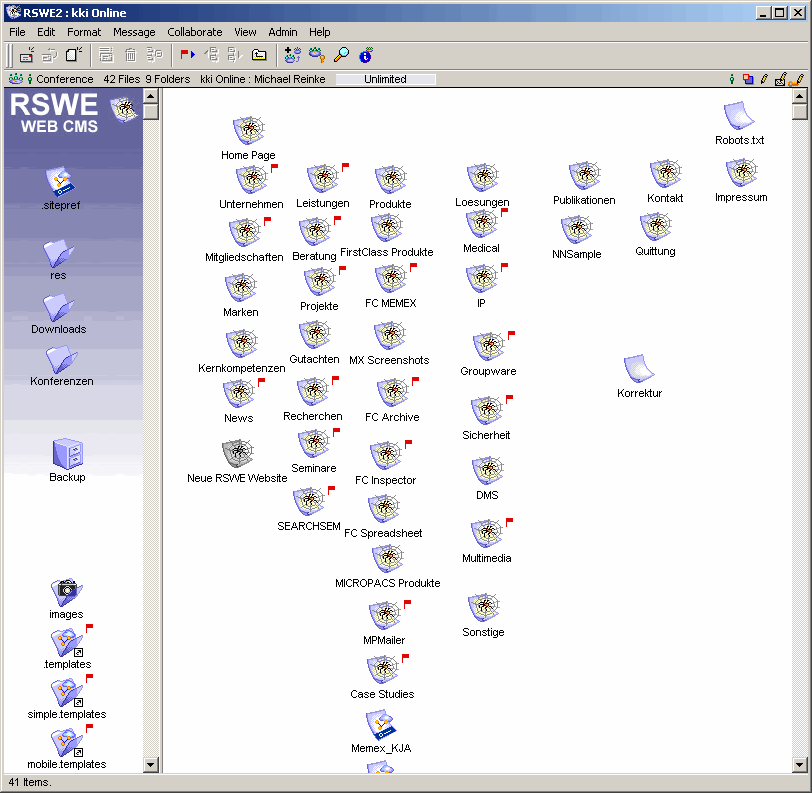
Task: Select the Leistungen page icon
Action: [x=323, y=179]
